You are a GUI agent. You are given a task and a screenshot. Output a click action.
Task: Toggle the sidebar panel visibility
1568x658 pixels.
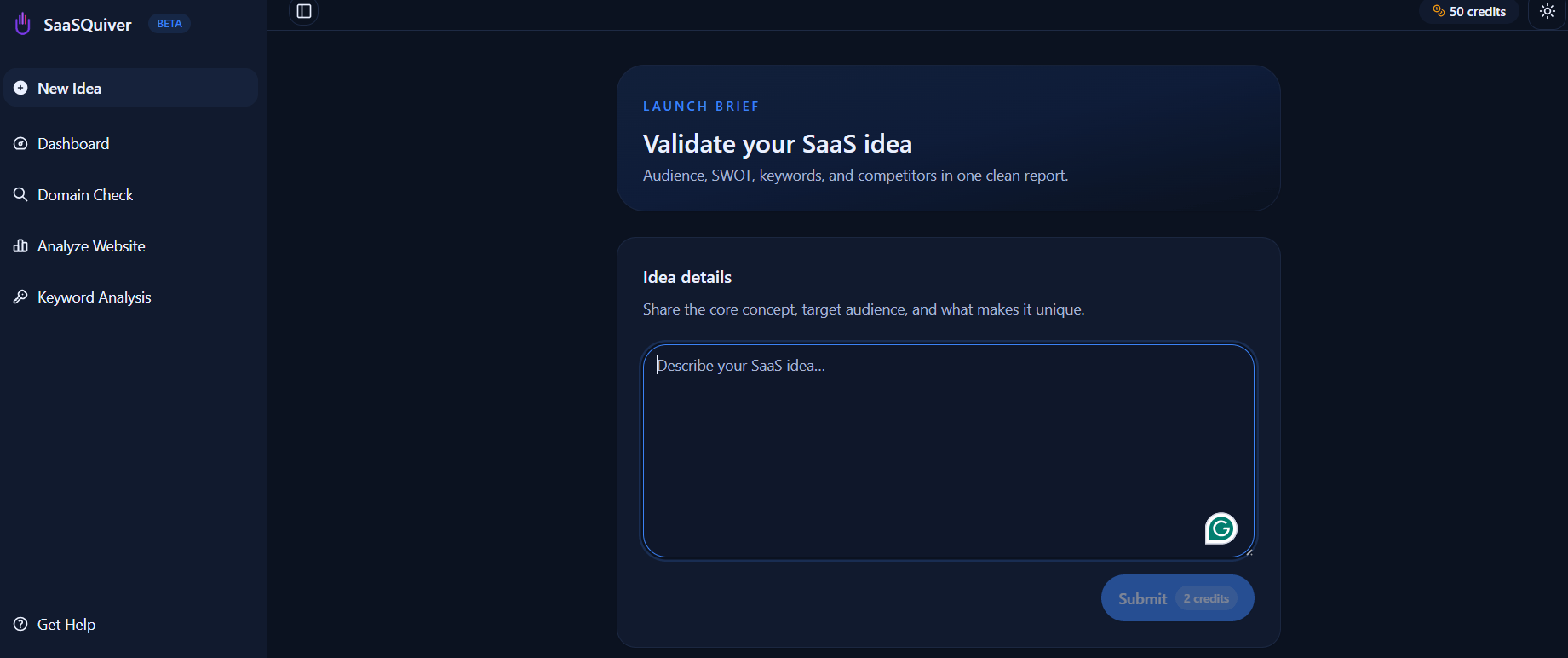pyautogui.click(x=304, y=11)
